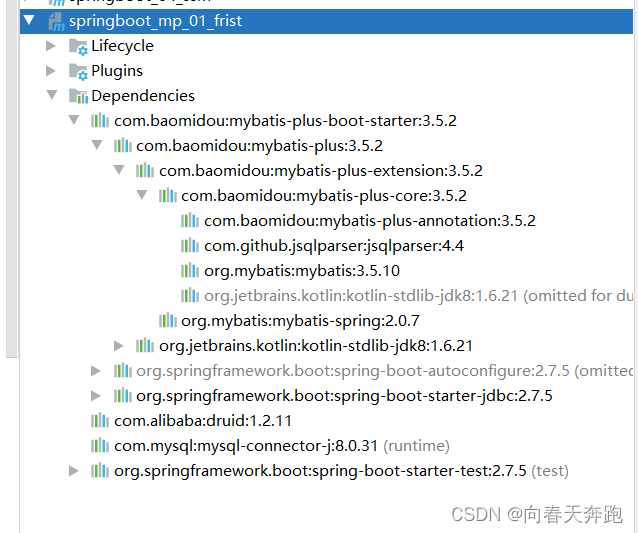This screenshot has width=638, height=533.
Task: Click library icon of mybatis-plus-core:3.5.2
Action: pos(168,196)
